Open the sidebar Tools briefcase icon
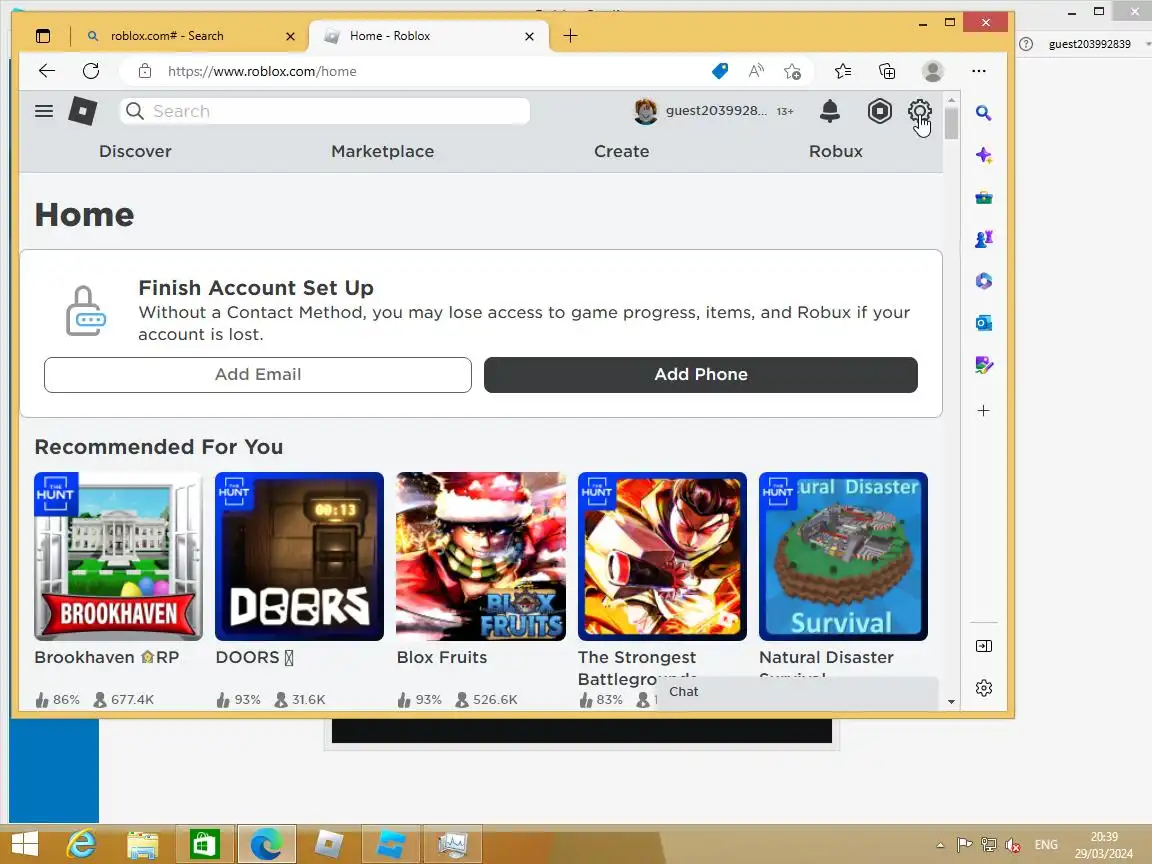This screenshot has width=1152, height=864. point(984,197)
